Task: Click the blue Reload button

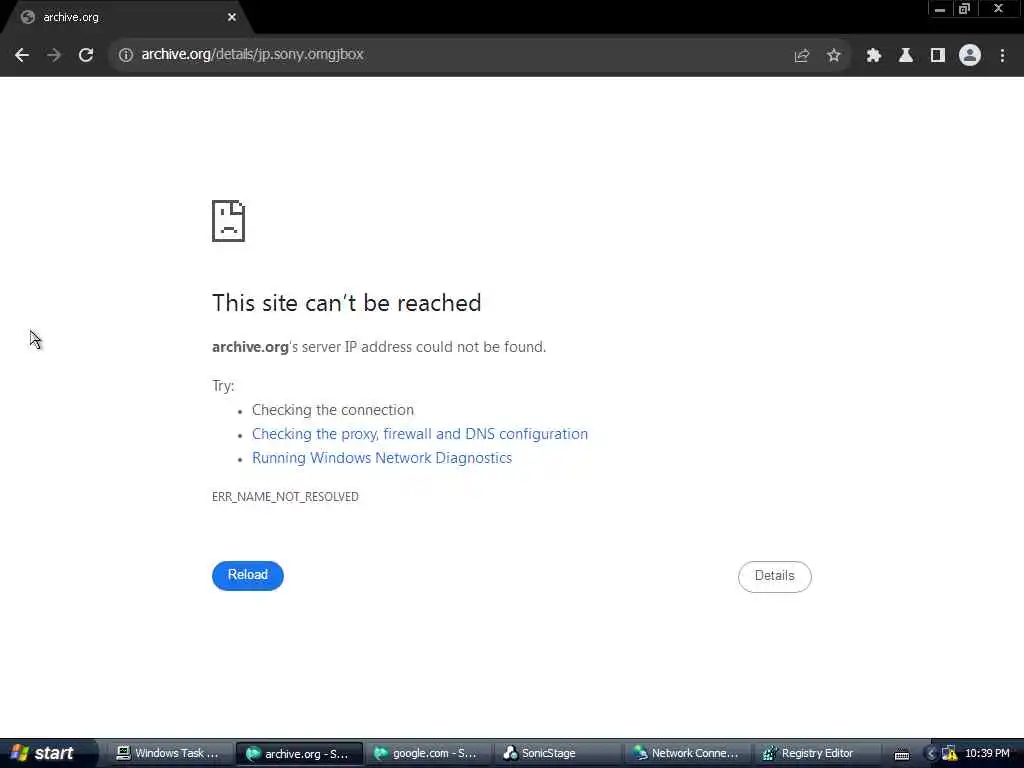Action: [248, 575]
